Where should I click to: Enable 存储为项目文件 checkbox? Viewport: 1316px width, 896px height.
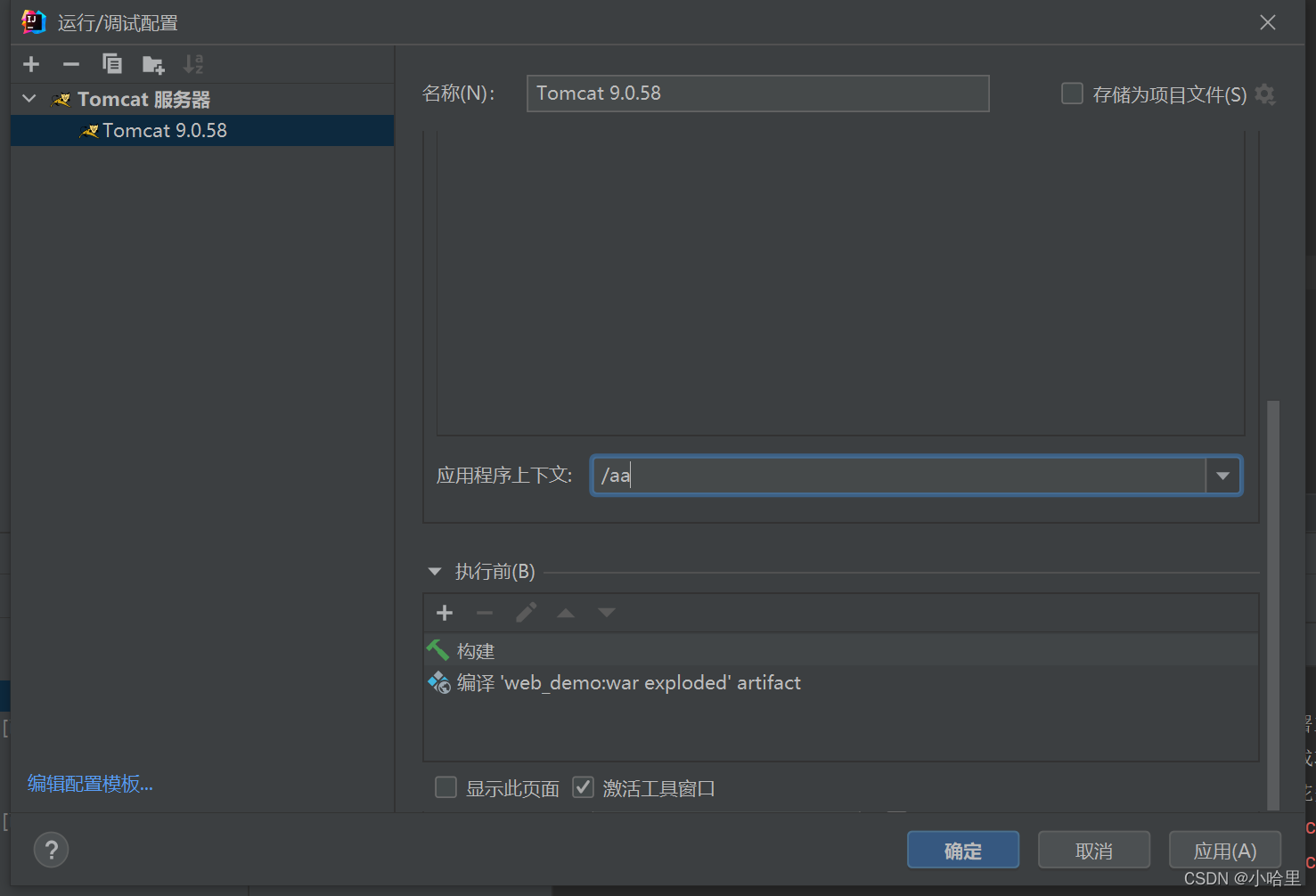click(1072, 94)
